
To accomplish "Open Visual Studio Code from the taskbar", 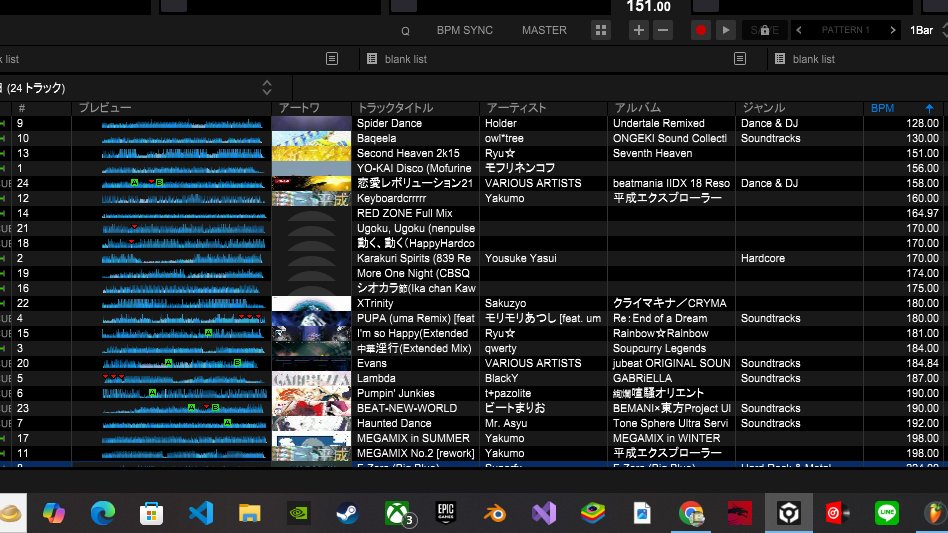I will 201,513.
